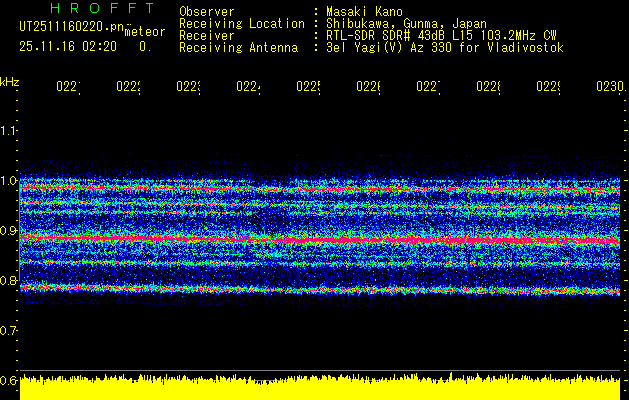
Task: Click the observer name Masaki Kano
Action: point(364,11)
